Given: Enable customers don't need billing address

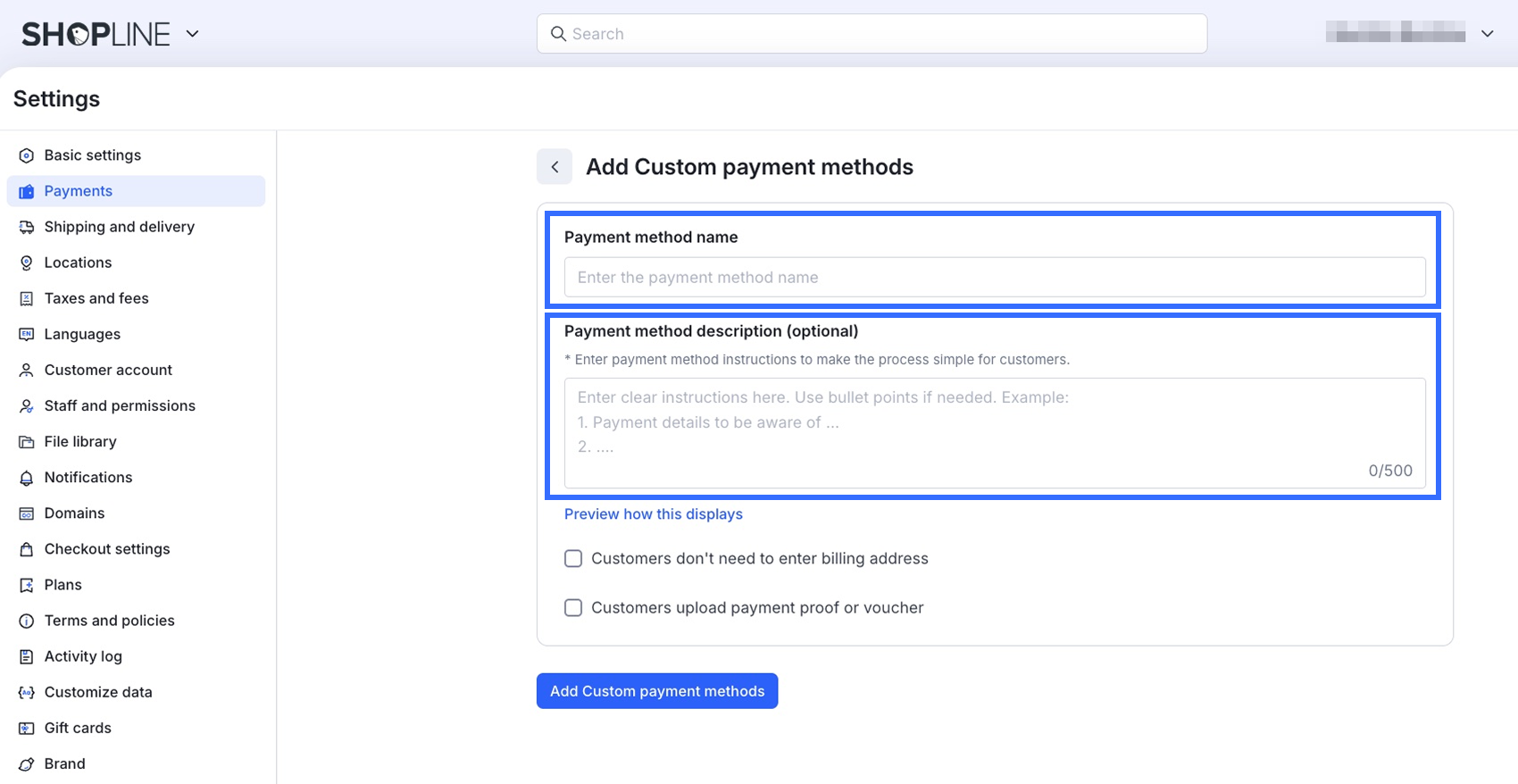Looking at the screenshot, I should pos(573,559).
